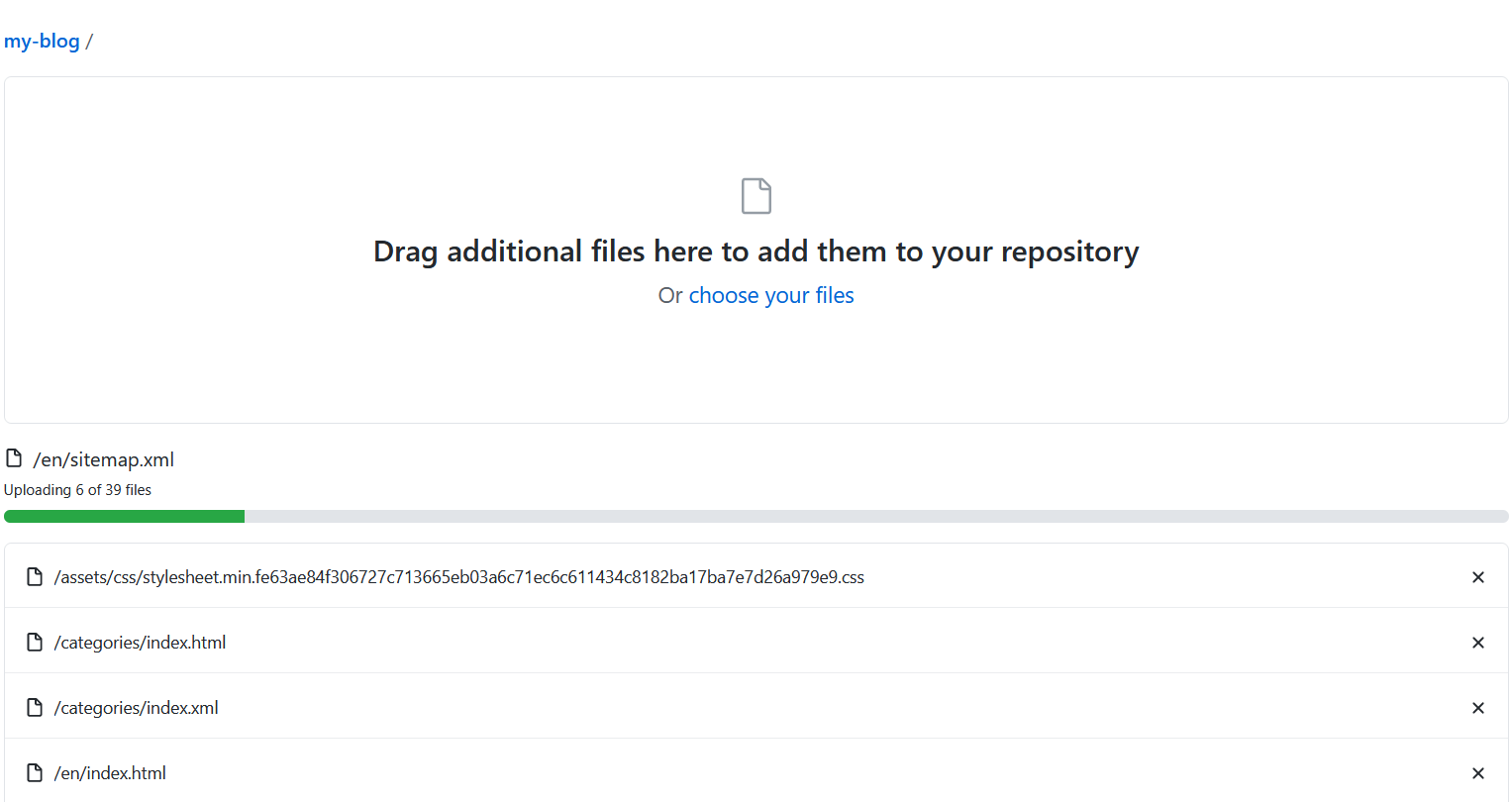Click the green filled part of the upload progress bar
The height and width of the screenshot is (802, 1512).
pyautogui.click(x=124, y=516)
